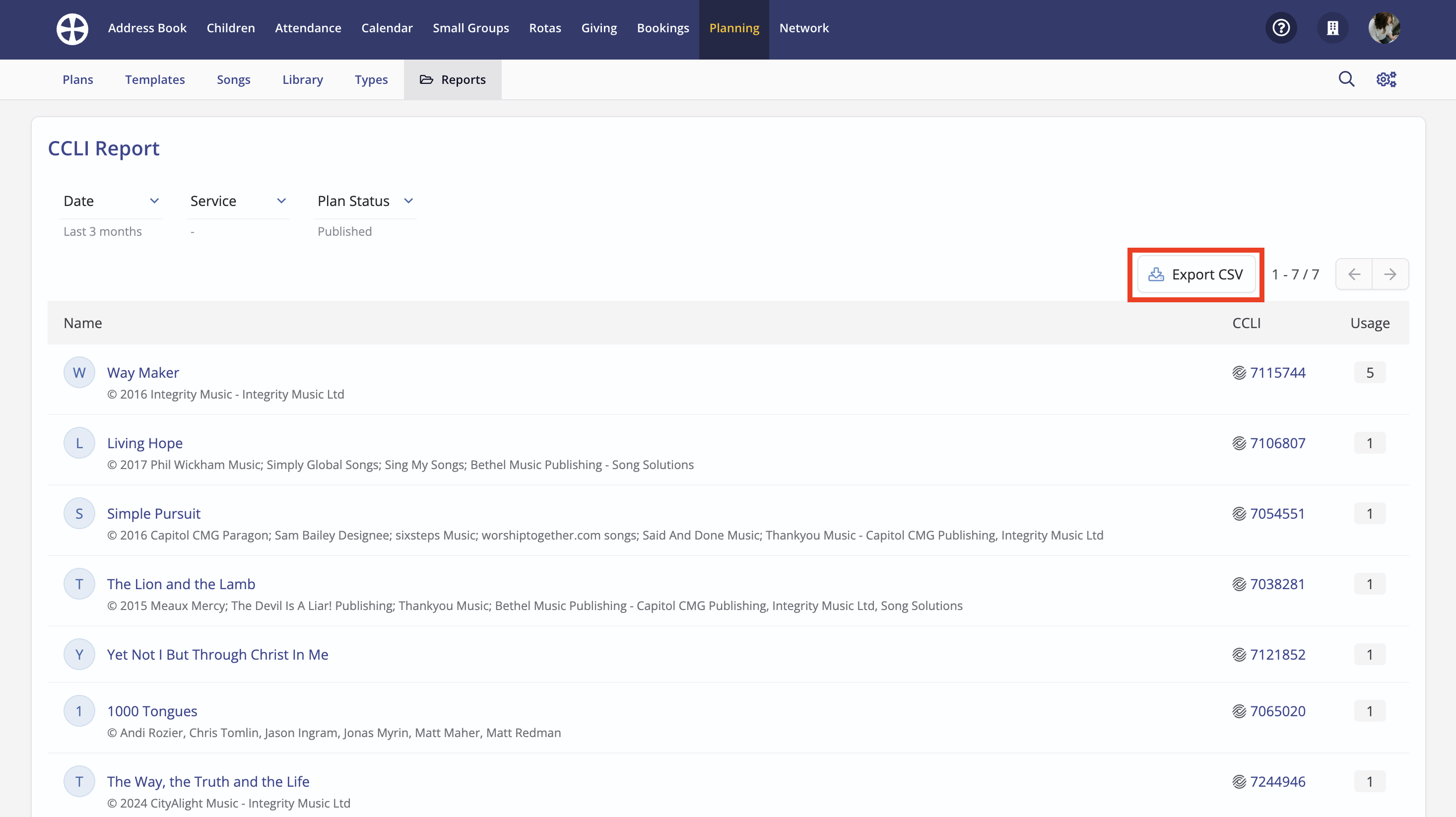
Task: Open the Living Hope song
Action: point(145,443)
